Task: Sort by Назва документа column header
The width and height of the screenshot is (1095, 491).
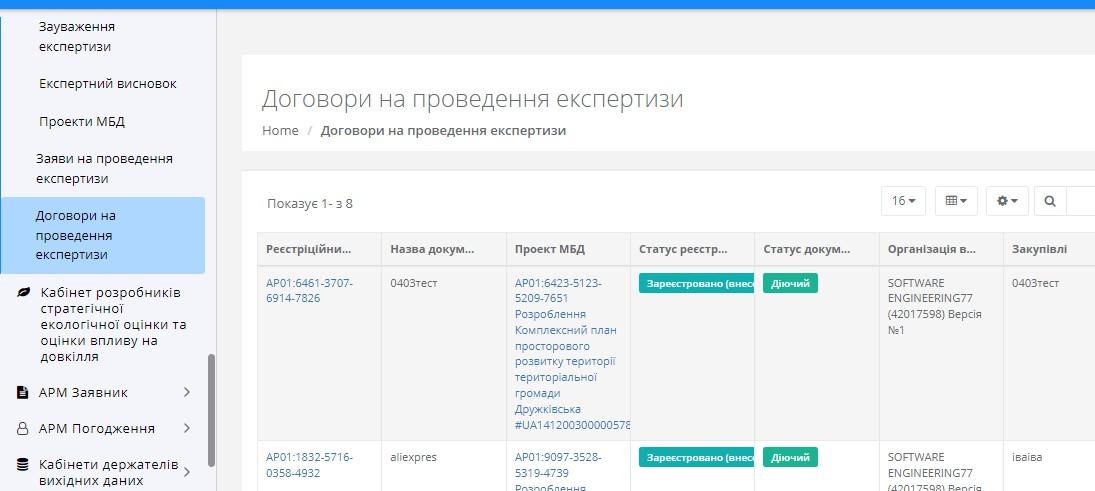Action: tap(432, 249)
